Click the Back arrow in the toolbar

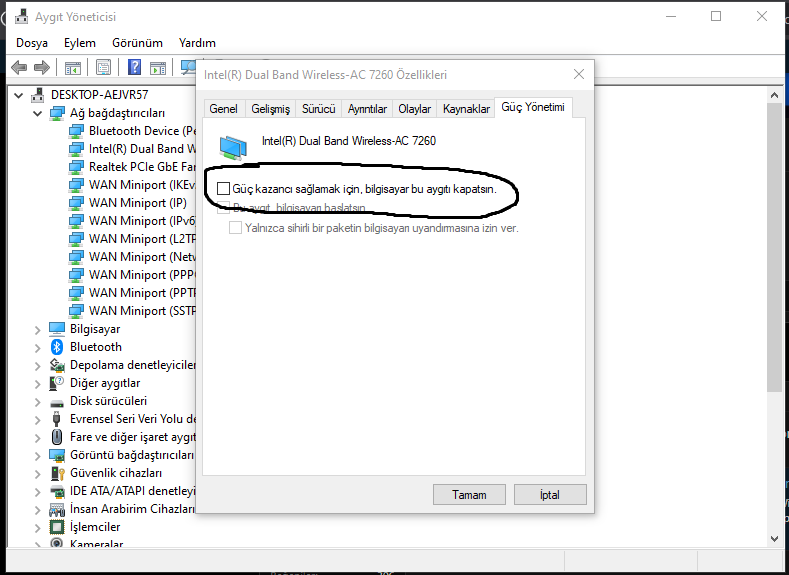[x=19, y=67]
